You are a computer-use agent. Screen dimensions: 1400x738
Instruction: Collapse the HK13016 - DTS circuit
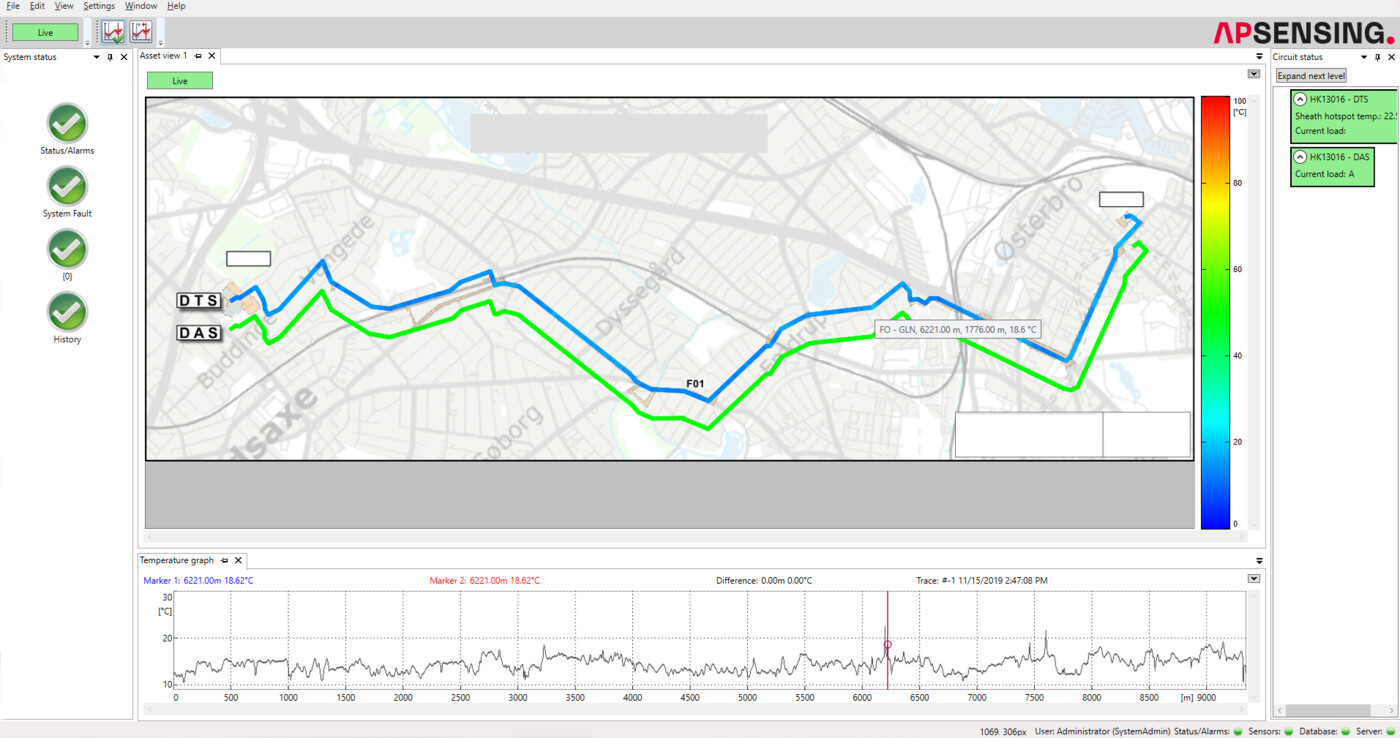coord(1300,100)
